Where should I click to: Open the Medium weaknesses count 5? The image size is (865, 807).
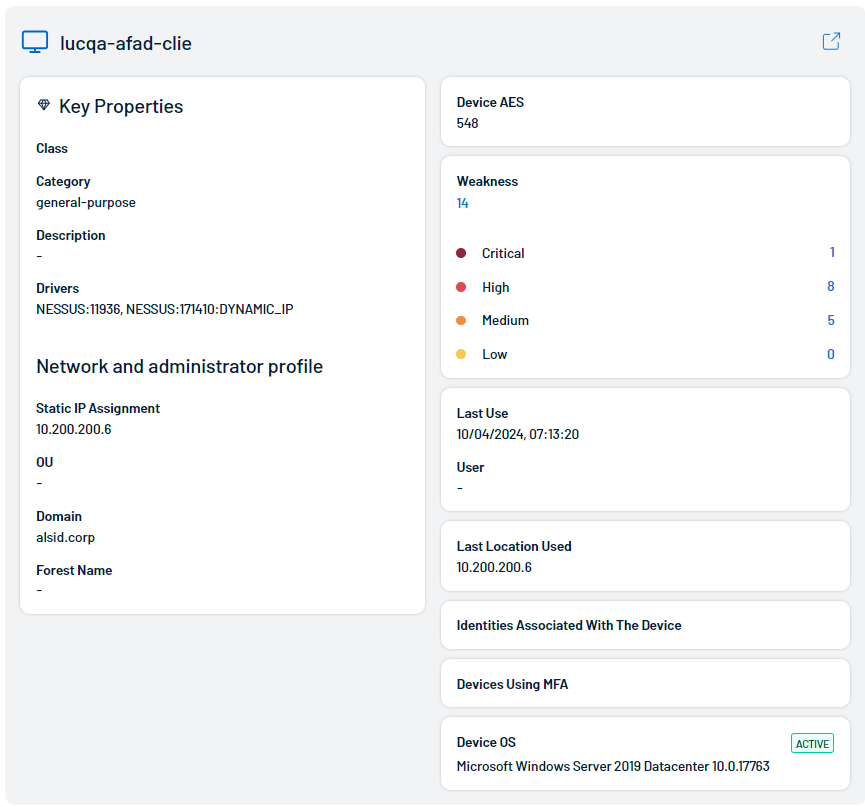831,320
